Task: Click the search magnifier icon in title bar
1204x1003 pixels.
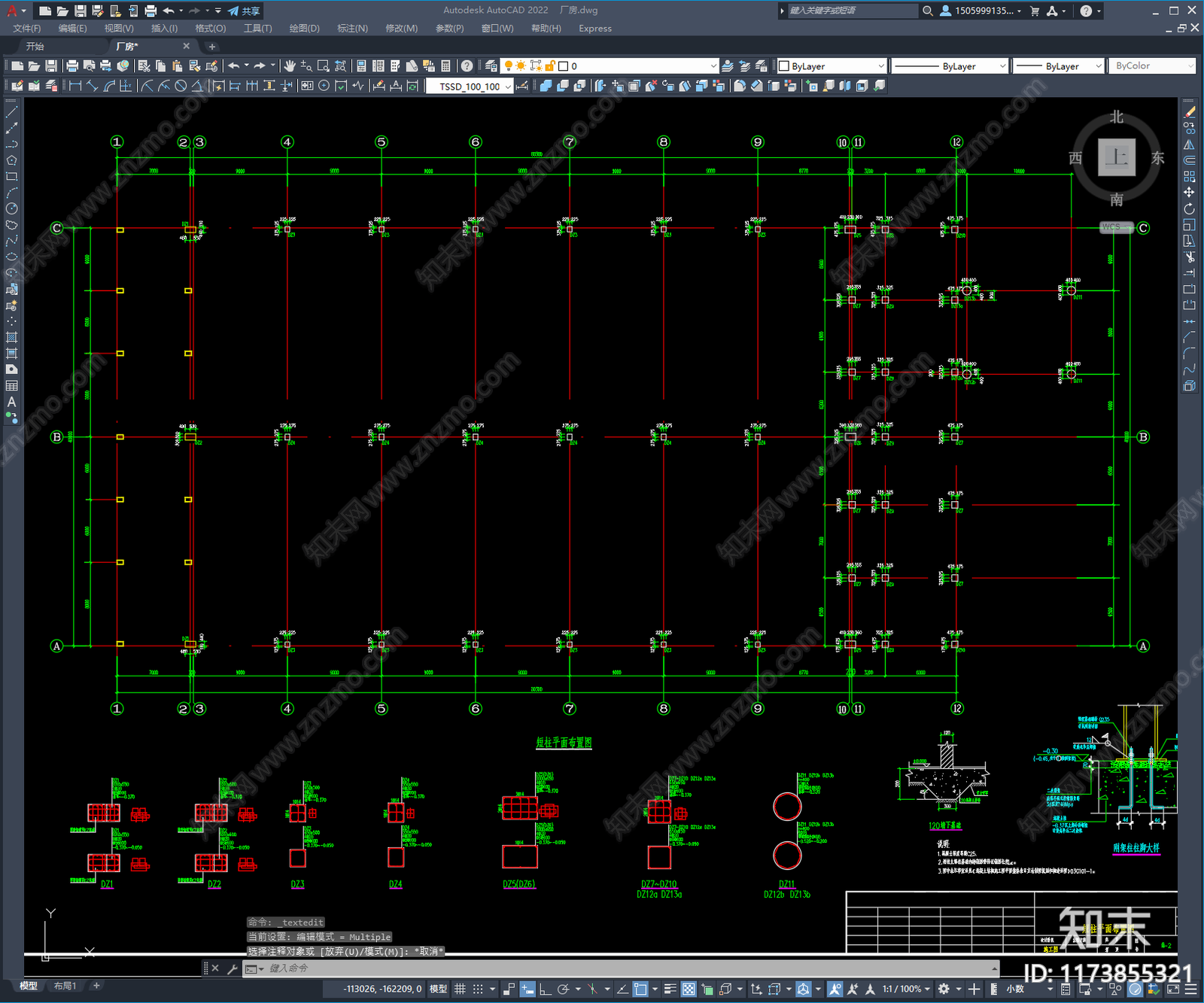Action: [928, 11]
